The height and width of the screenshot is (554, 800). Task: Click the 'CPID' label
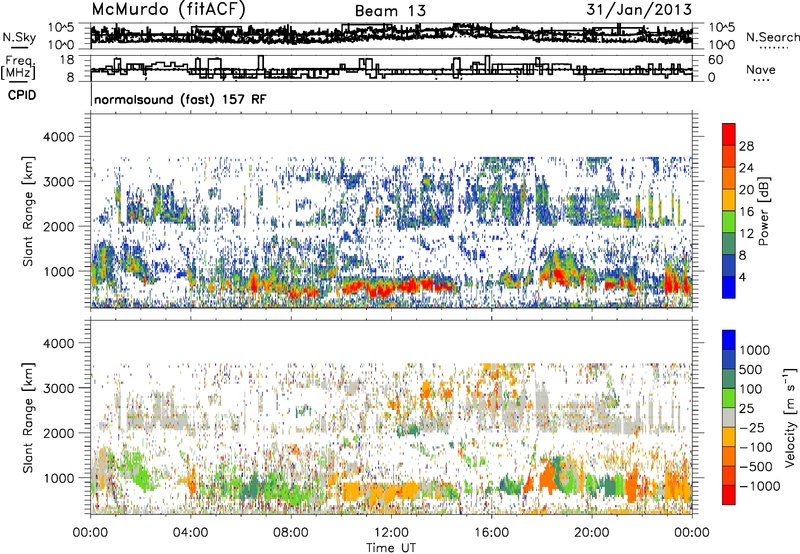click(x=22, y=95)
